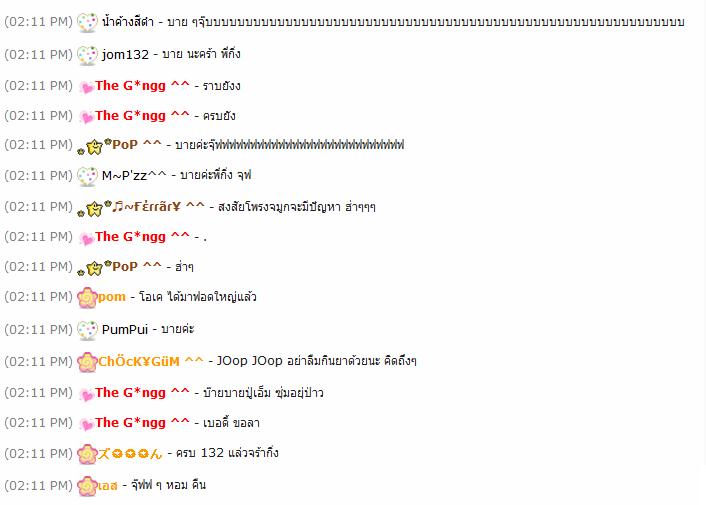Click the flower icon beside pom
The height and width of the screenshot is (505, 706).
tap(87, 298)
